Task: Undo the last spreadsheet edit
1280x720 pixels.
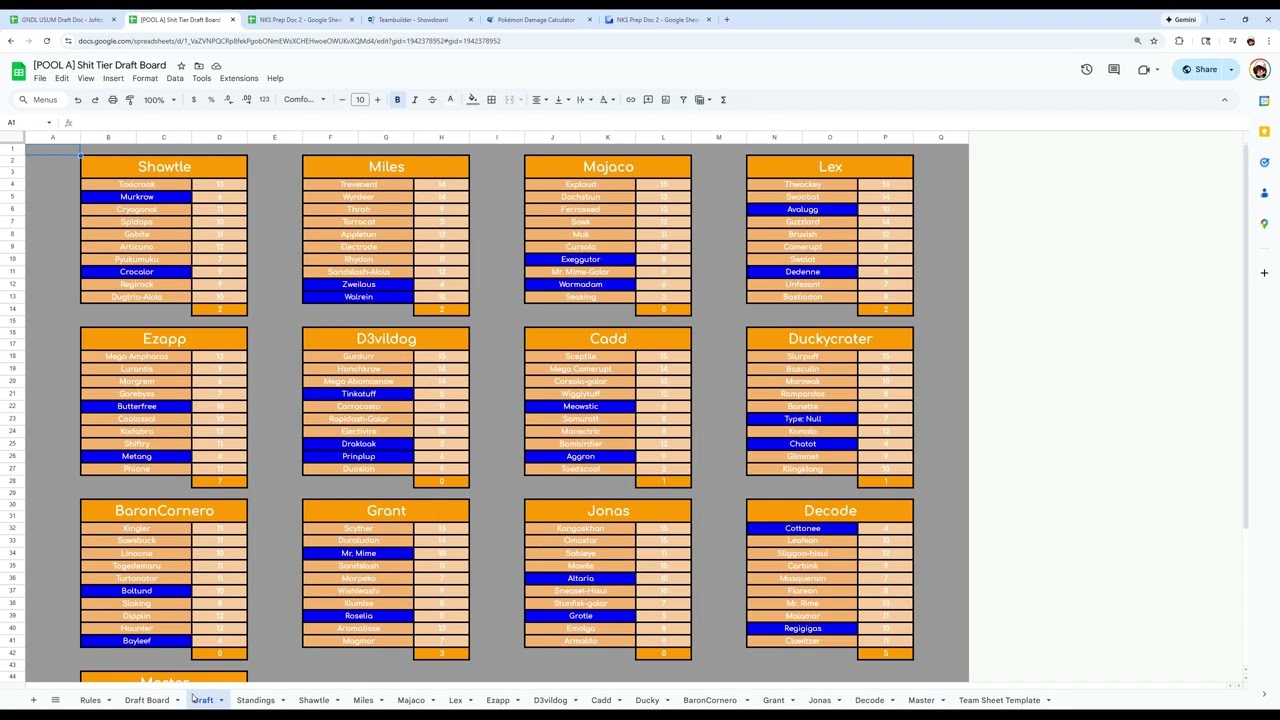Action: pos(78,100)
